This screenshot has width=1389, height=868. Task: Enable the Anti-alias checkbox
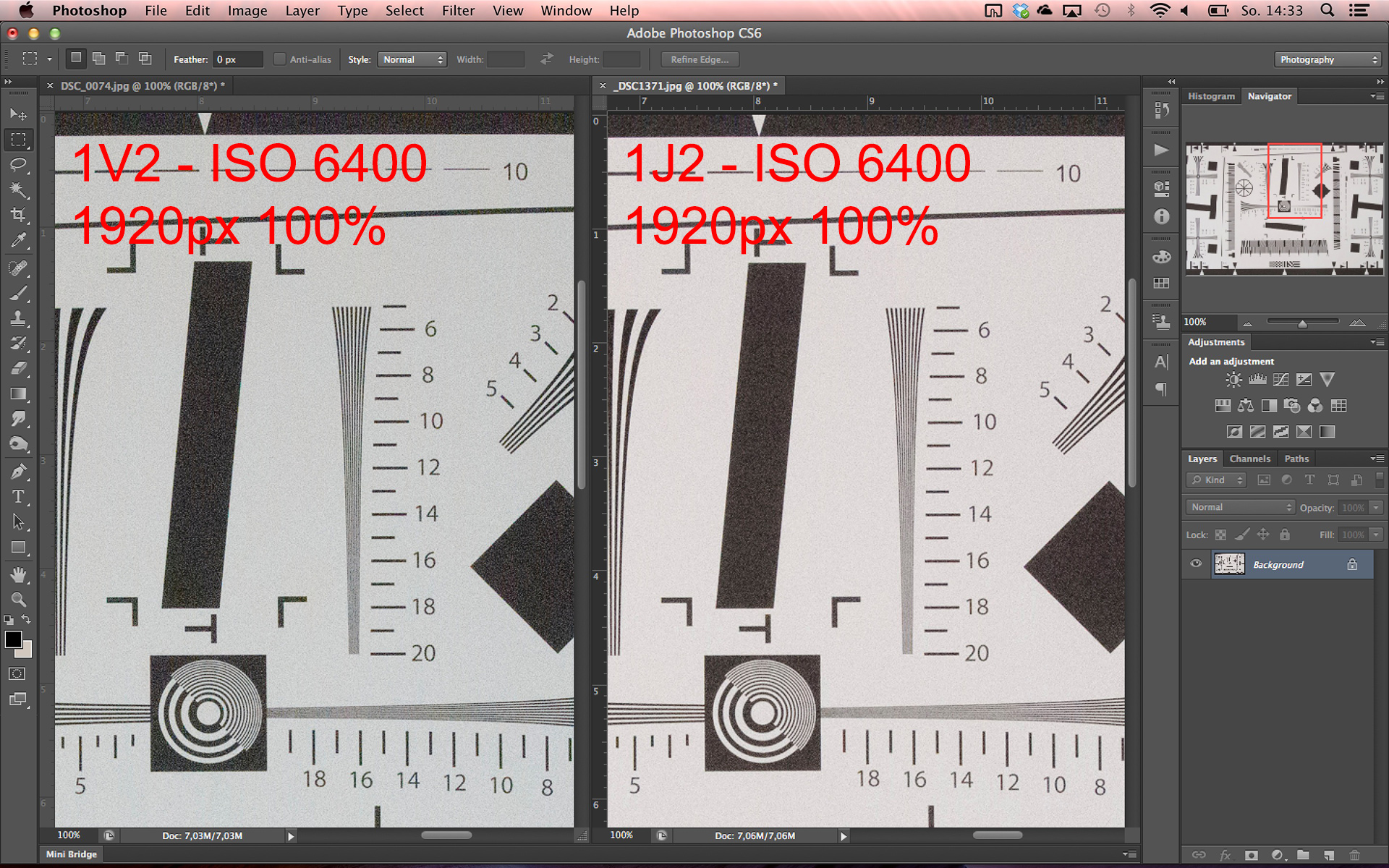(x=280, y=59)
